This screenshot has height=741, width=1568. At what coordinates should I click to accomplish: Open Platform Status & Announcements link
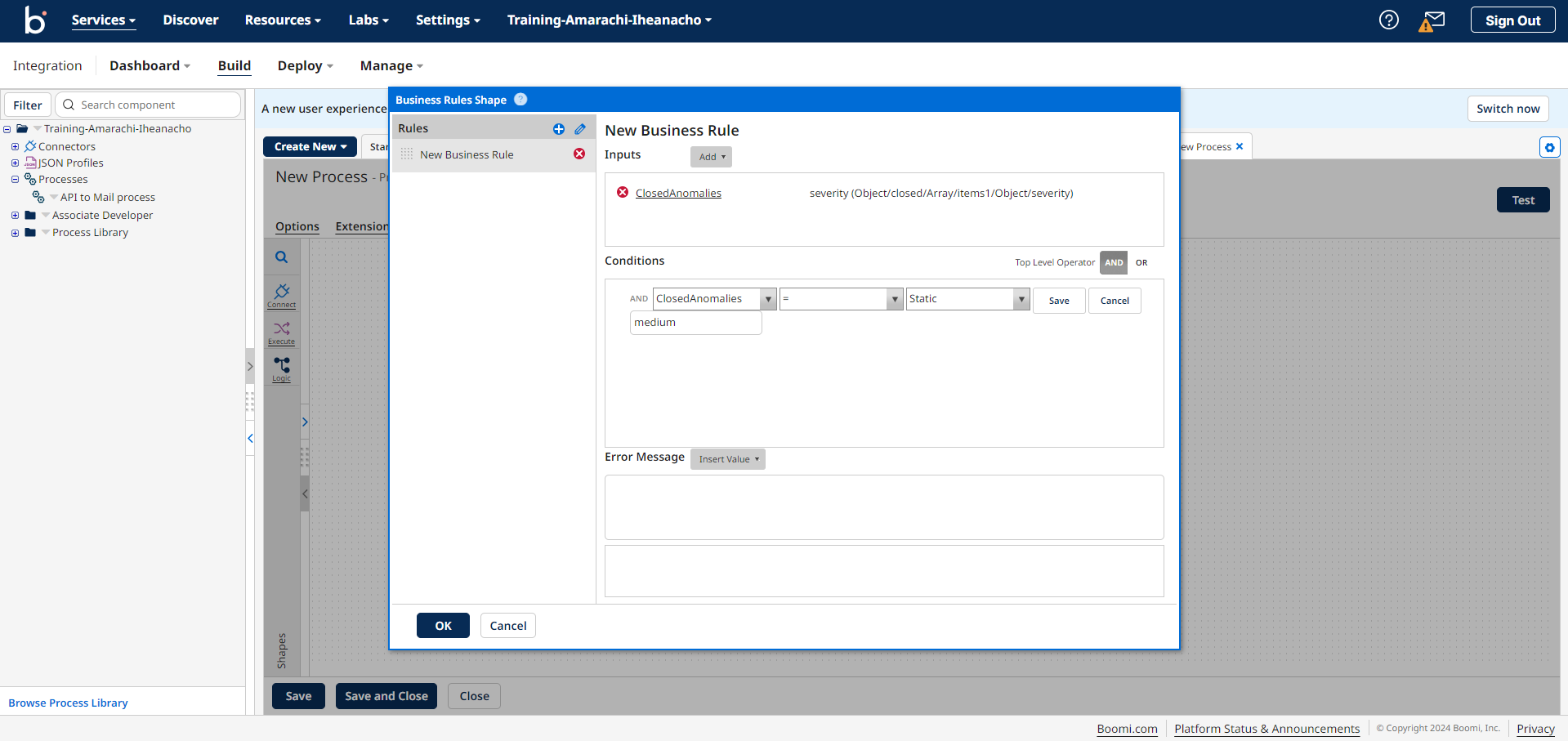tap(1266, 729)
